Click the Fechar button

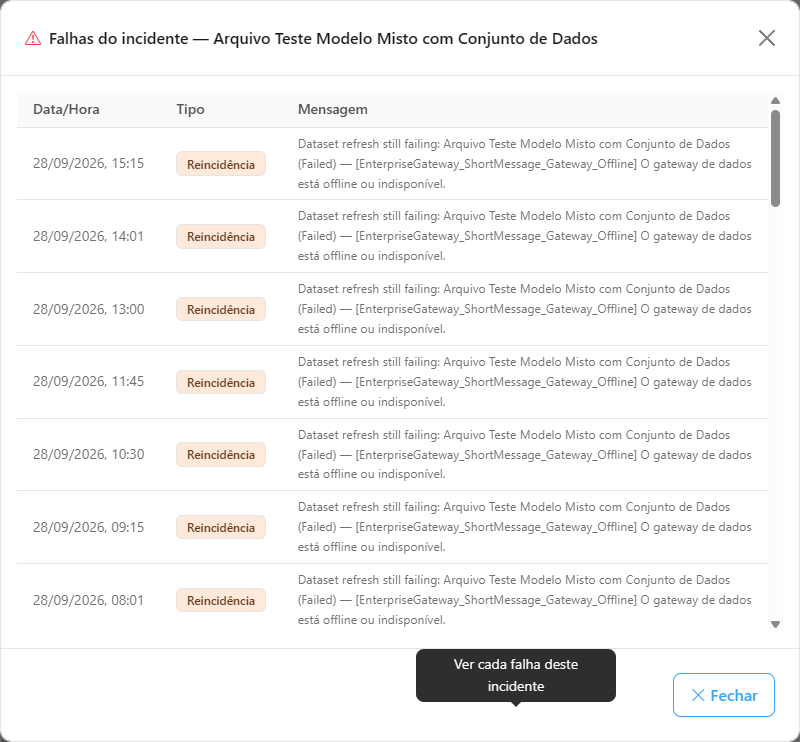[x=723, y=695]
